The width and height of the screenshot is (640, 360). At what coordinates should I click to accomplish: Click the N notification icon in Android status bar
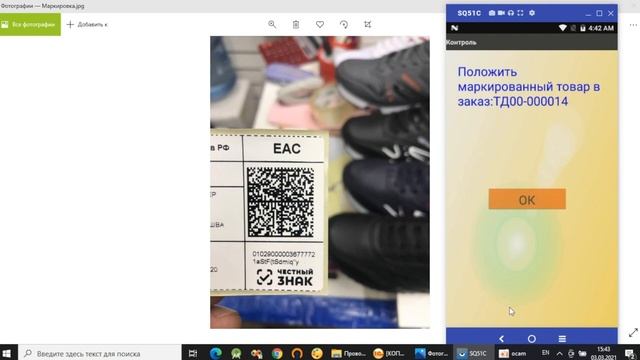(x=454, y=28)
